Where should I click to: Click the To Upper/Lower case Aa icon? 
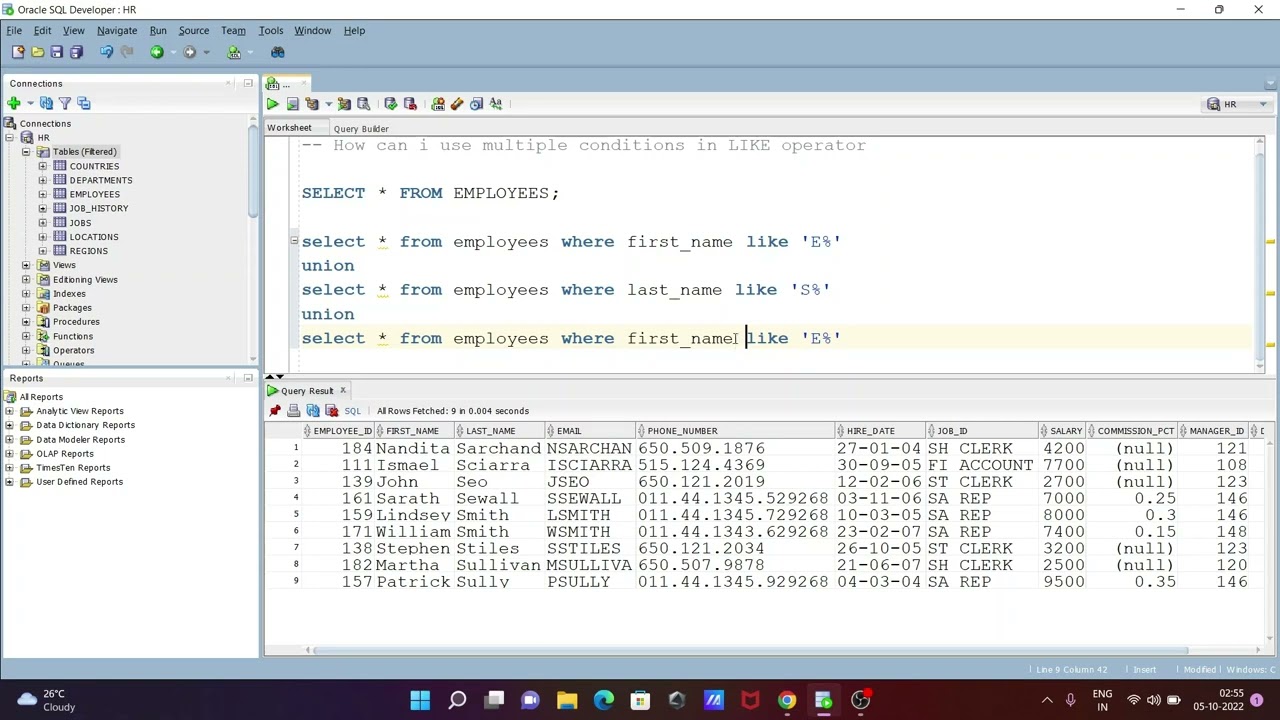coord(495,104)
